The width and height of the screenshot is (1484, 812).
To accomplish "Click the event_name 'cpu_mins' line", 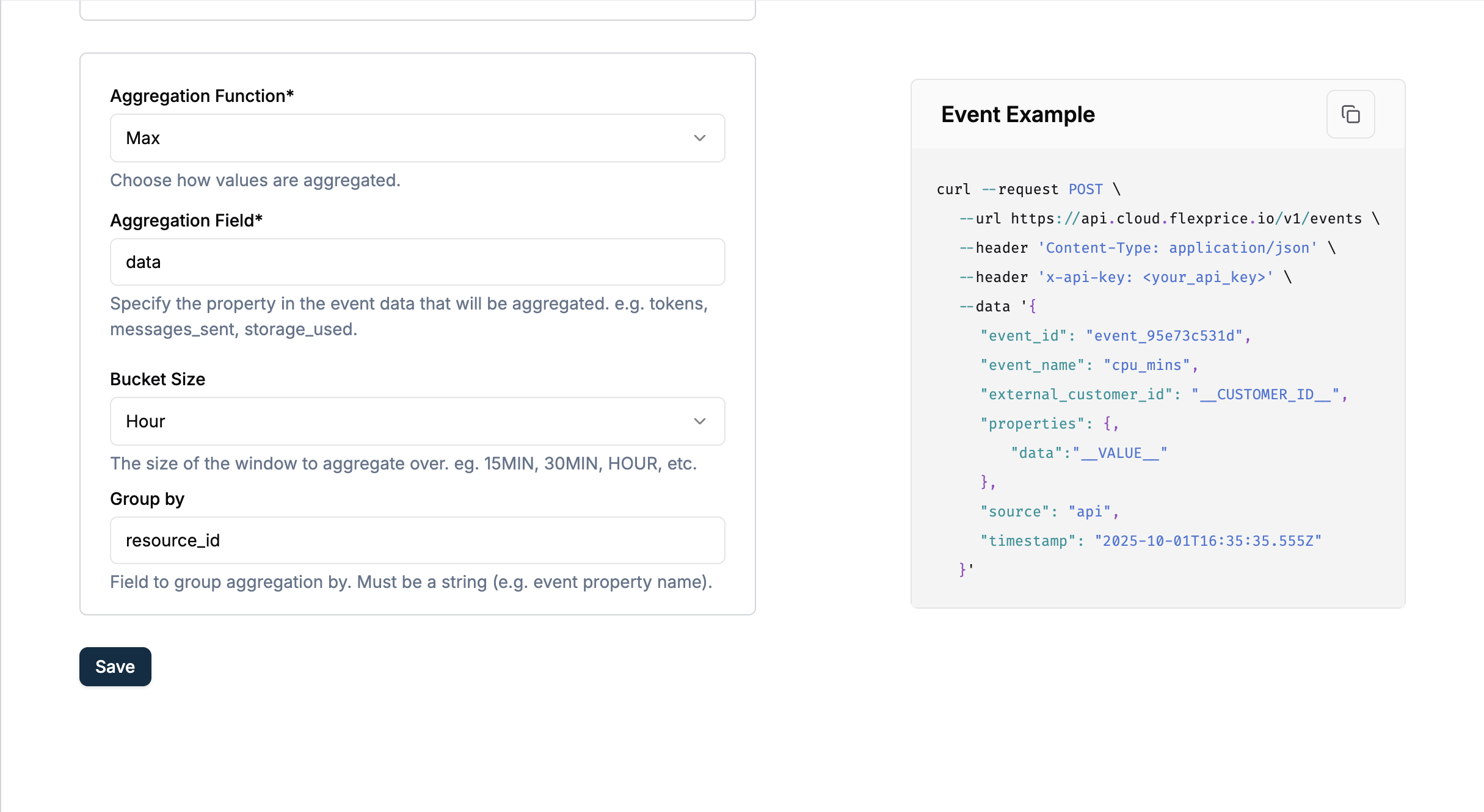I will point(1089,365).
